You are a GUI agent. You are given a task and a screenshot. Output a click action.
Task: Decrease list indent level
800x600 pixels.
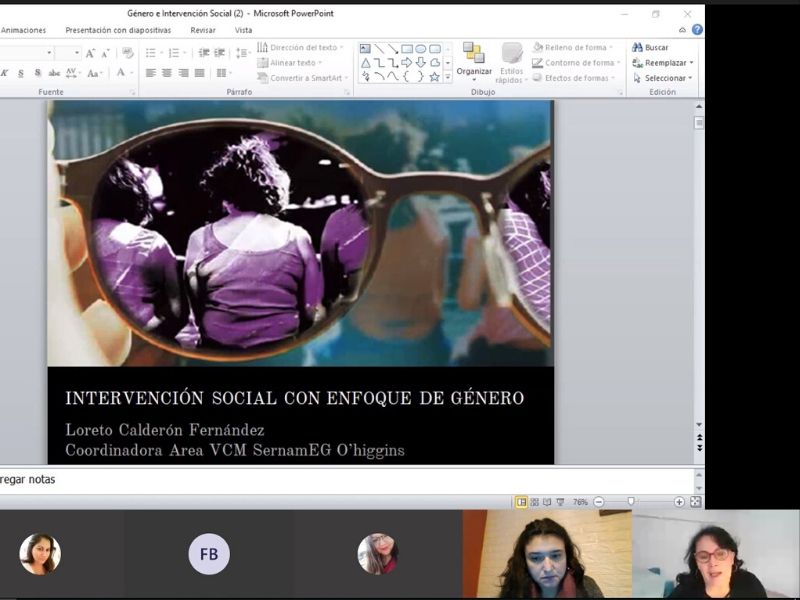point(204,53)
